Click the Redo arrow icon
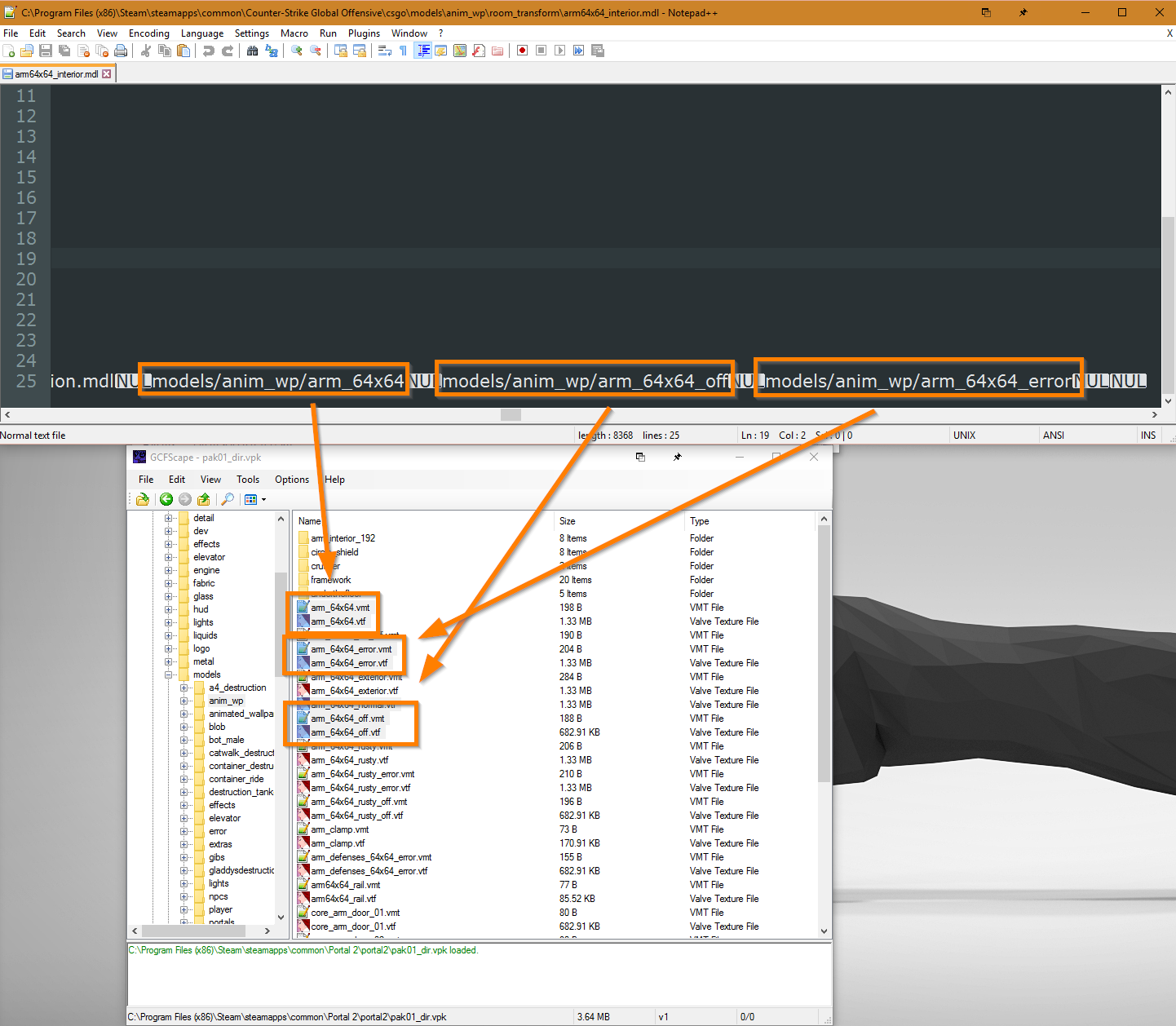1176x1026 pixels. (x=228, y=51)
